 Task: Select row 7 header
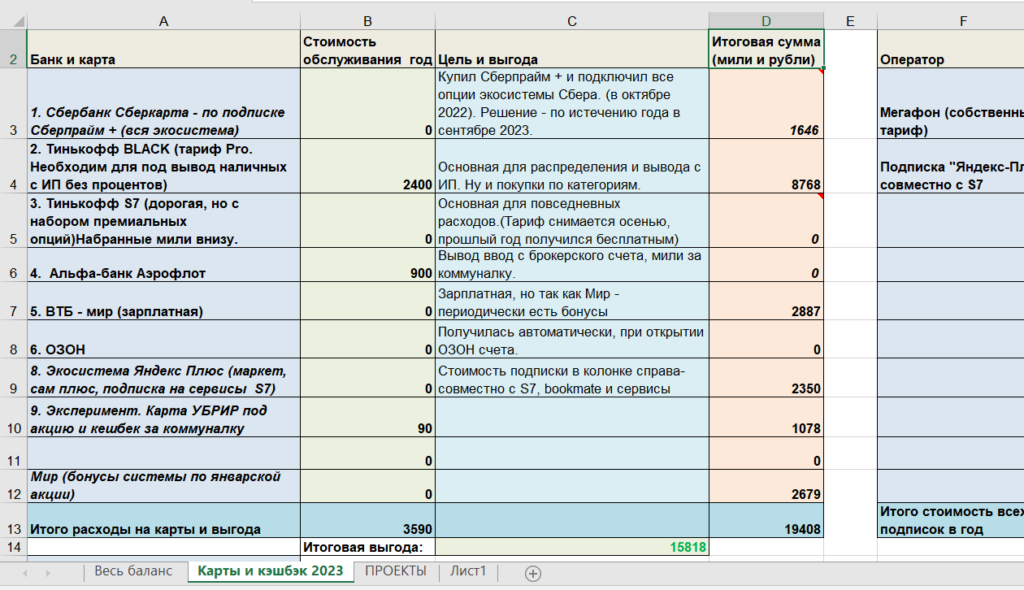(13, 301)
